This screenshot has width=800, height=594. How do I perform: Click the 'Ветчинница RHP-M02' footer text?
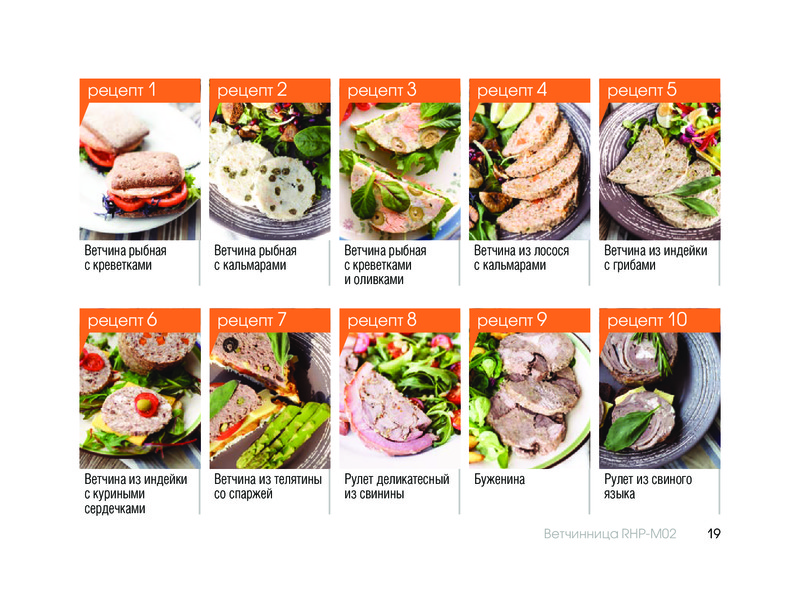click(610, 534)
